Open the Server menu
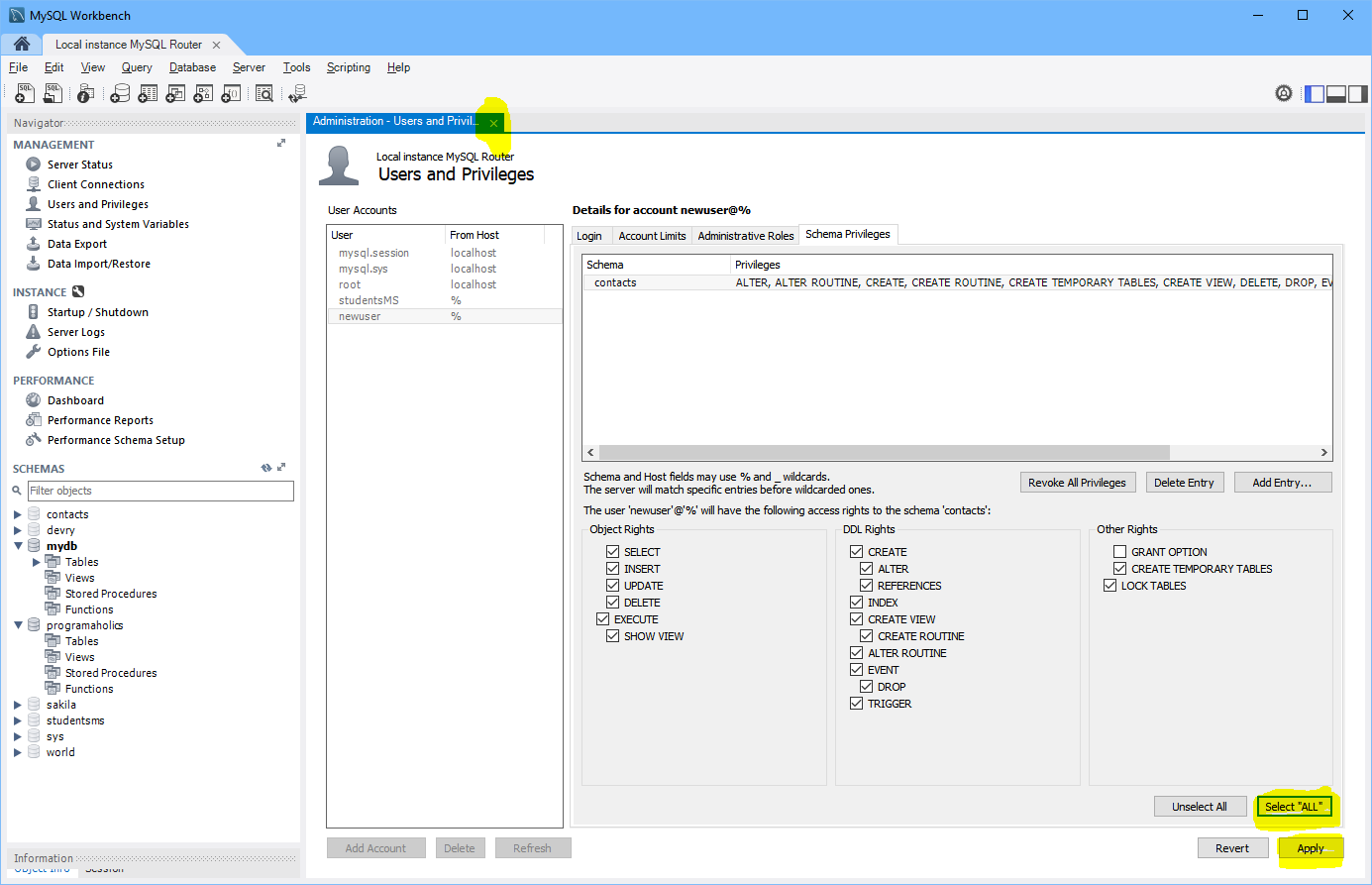This screenshot has height=885, width=1372. click(x=249, y=67)
